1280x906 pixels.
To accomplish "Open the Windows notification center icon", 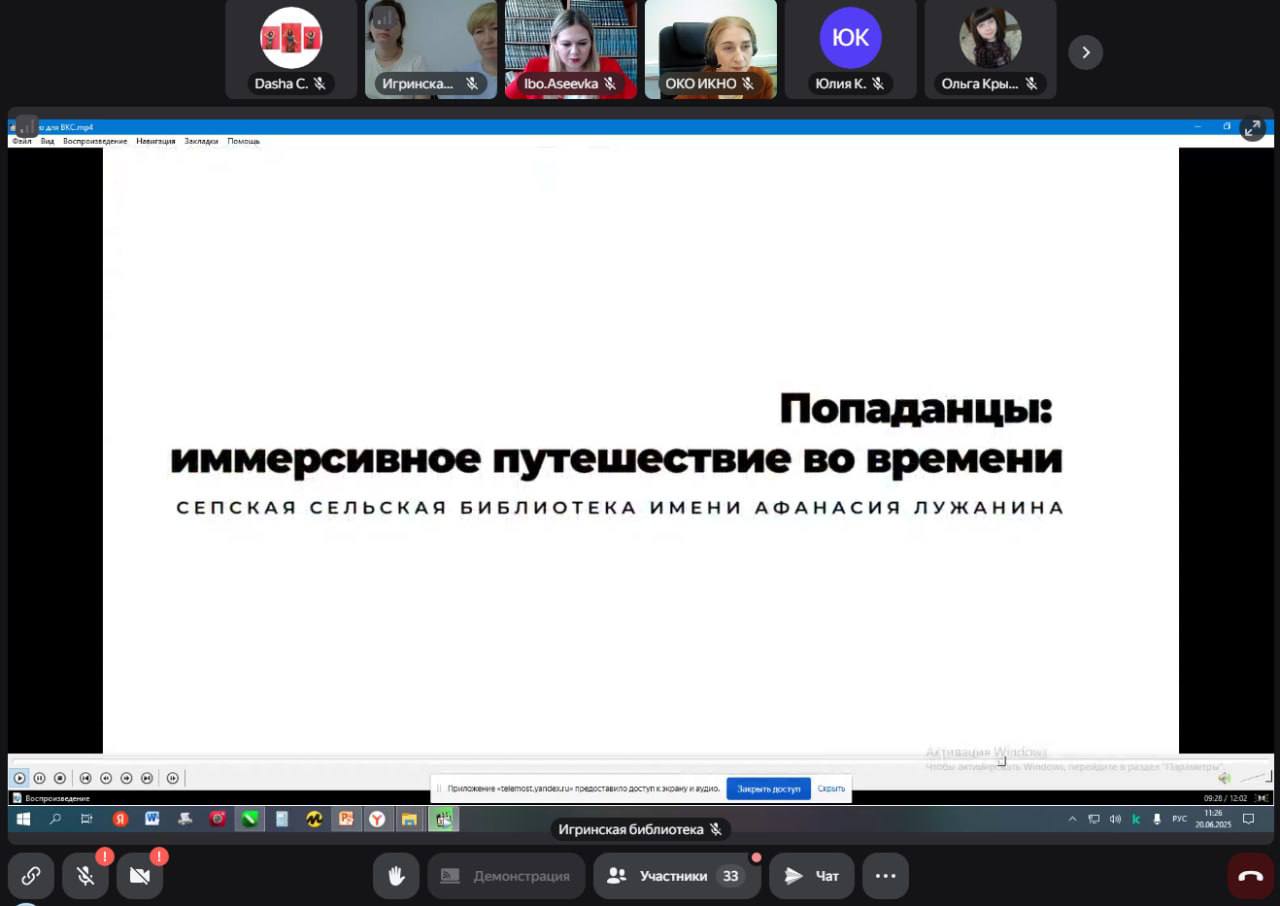I will (x=1249, y=819).
